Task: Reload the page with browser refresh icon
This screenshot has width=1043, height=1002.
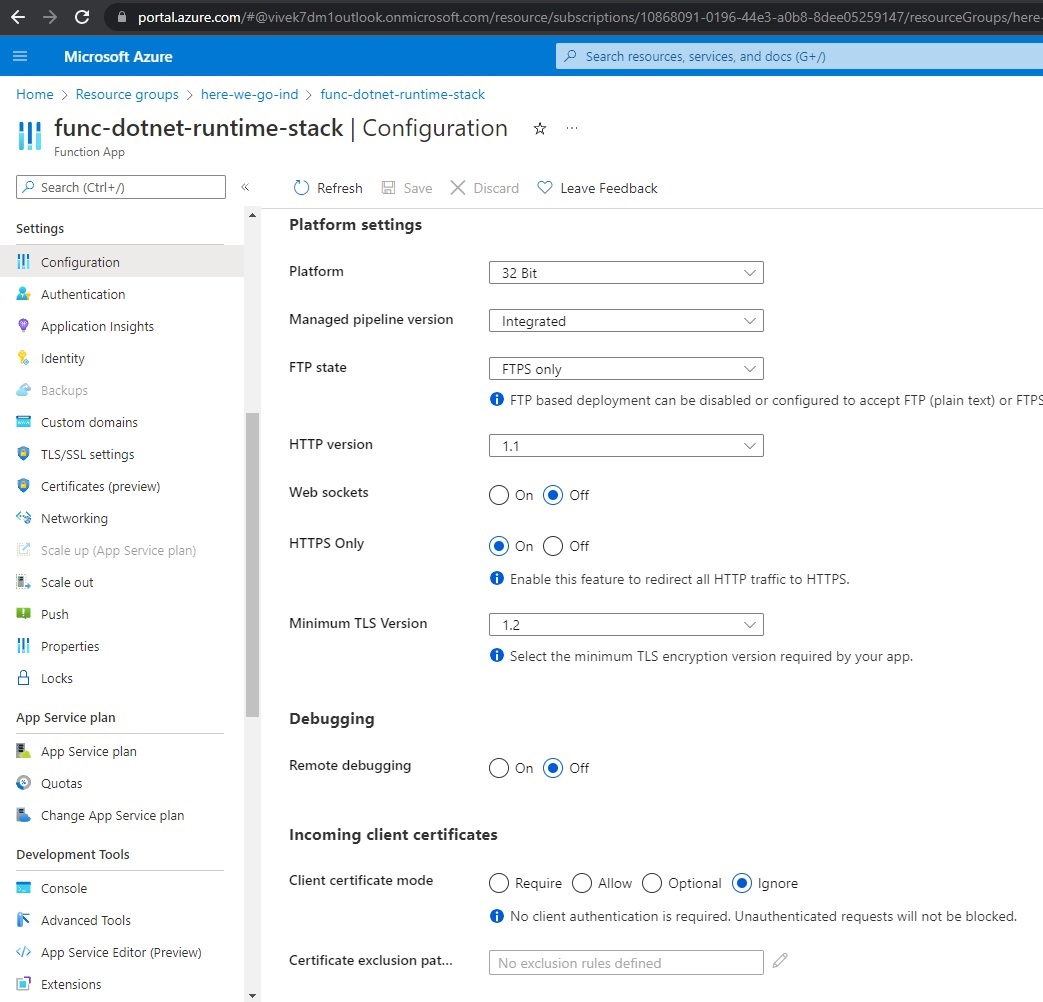Action: (x=82, y=17)
